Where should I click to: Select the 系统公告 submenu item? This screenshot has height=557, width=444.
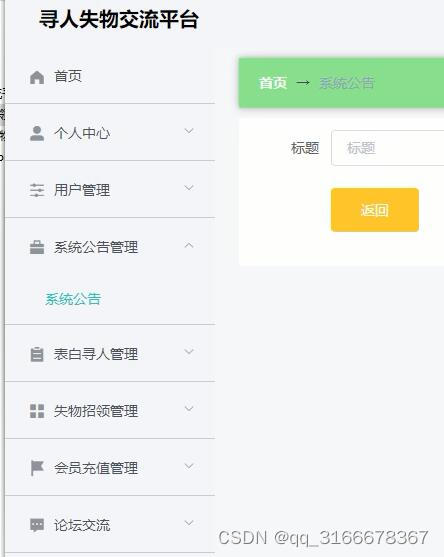click(x=73, y=299)
